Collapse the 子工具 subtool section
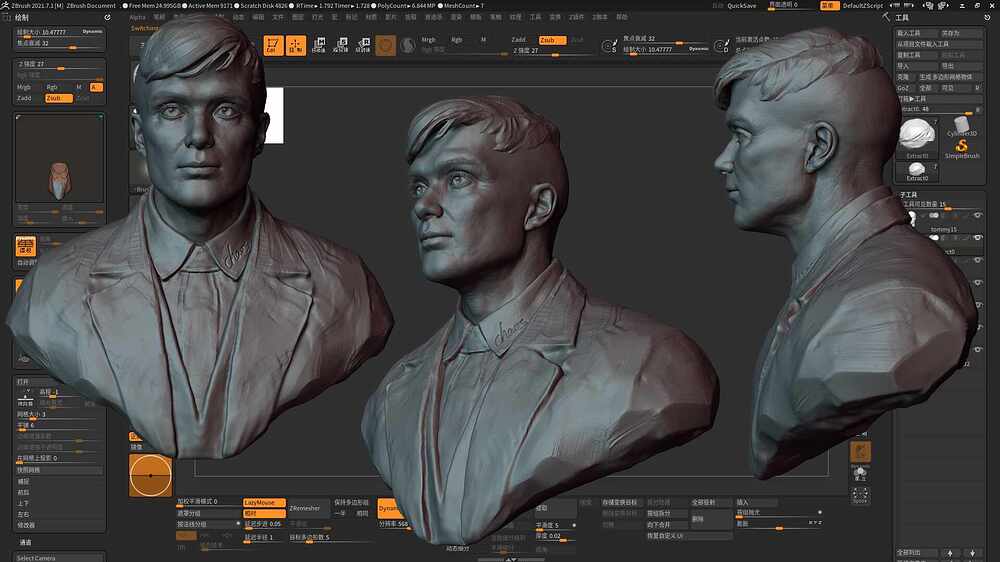1000x562 pixels. coord(908,194)
